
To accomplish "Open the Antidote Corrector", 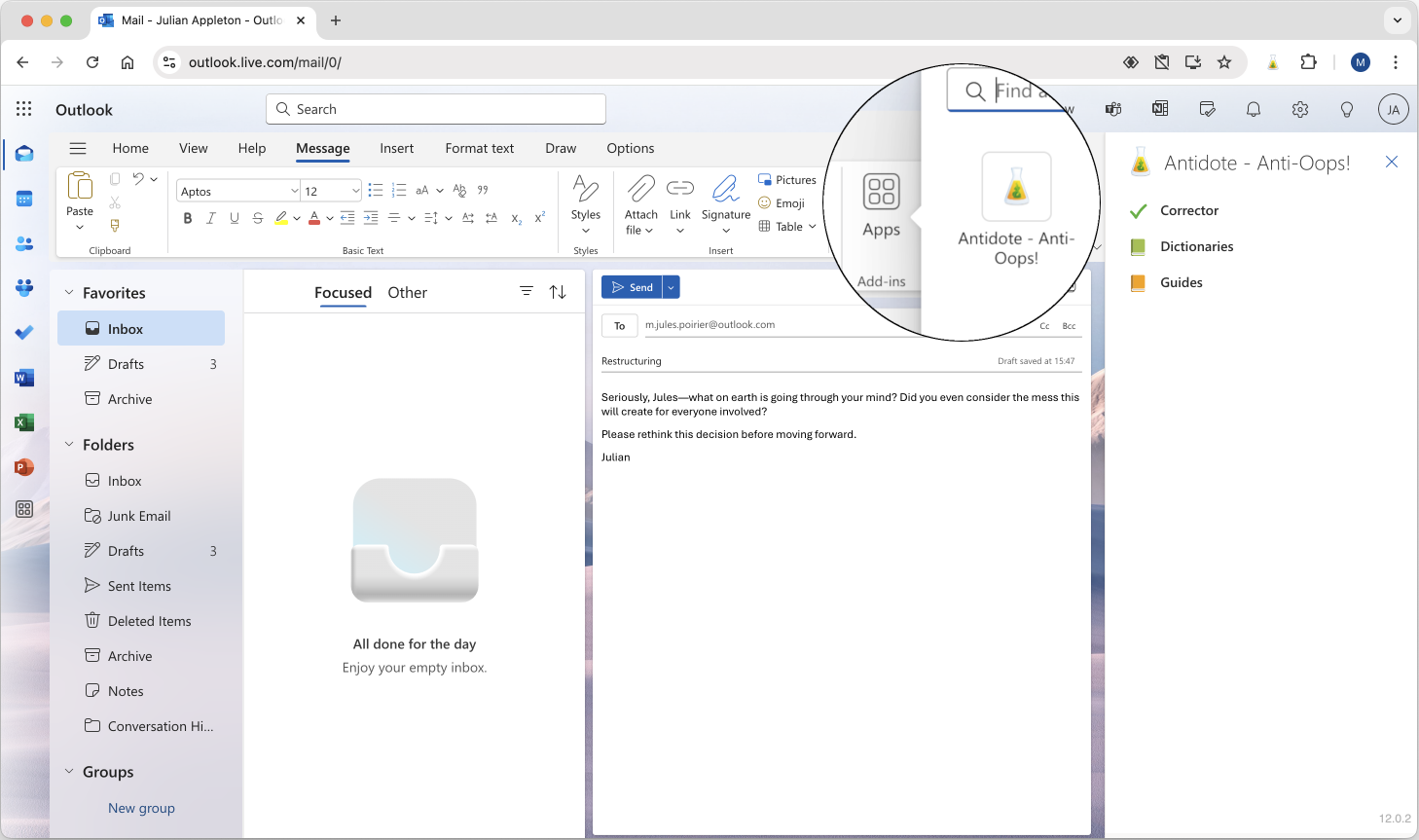I will (x=1188, y=210).
